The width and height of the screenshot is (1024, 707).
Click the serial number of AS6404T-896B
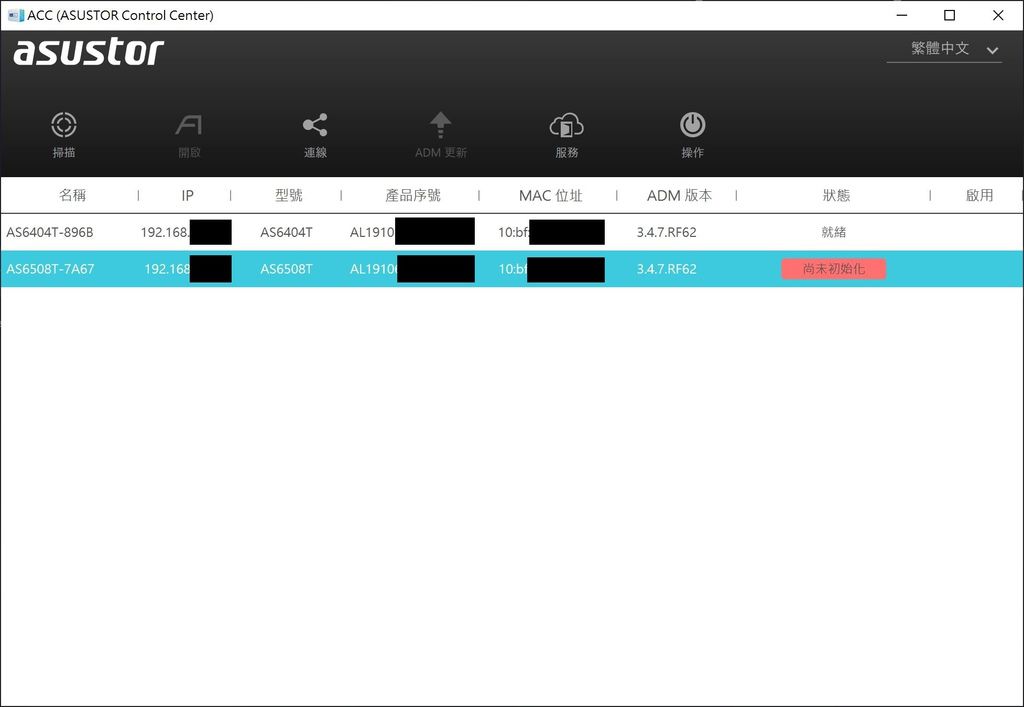pyautogui.click(x=412, y=232)
